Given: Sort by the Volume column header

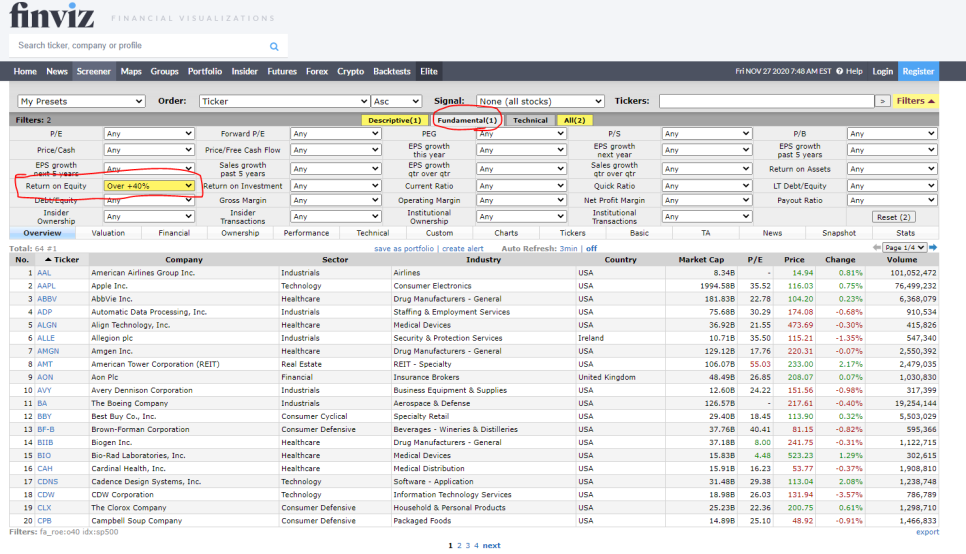Looking at the screenshot, I should [902, 259].
